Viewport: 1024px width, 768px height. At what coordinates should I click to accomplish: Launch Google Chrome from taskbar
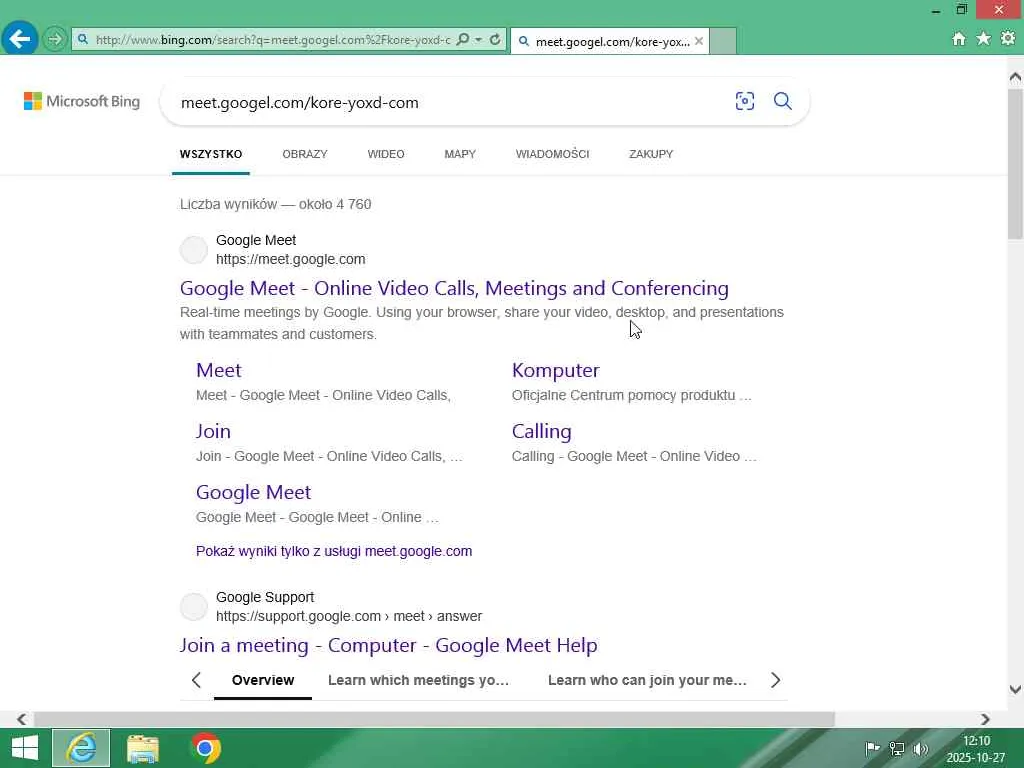pos(205,748)
